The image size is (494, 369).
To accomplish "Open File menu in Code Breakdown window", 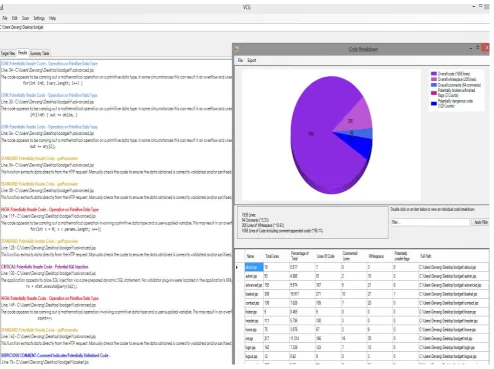I will (x=240, y=60).
